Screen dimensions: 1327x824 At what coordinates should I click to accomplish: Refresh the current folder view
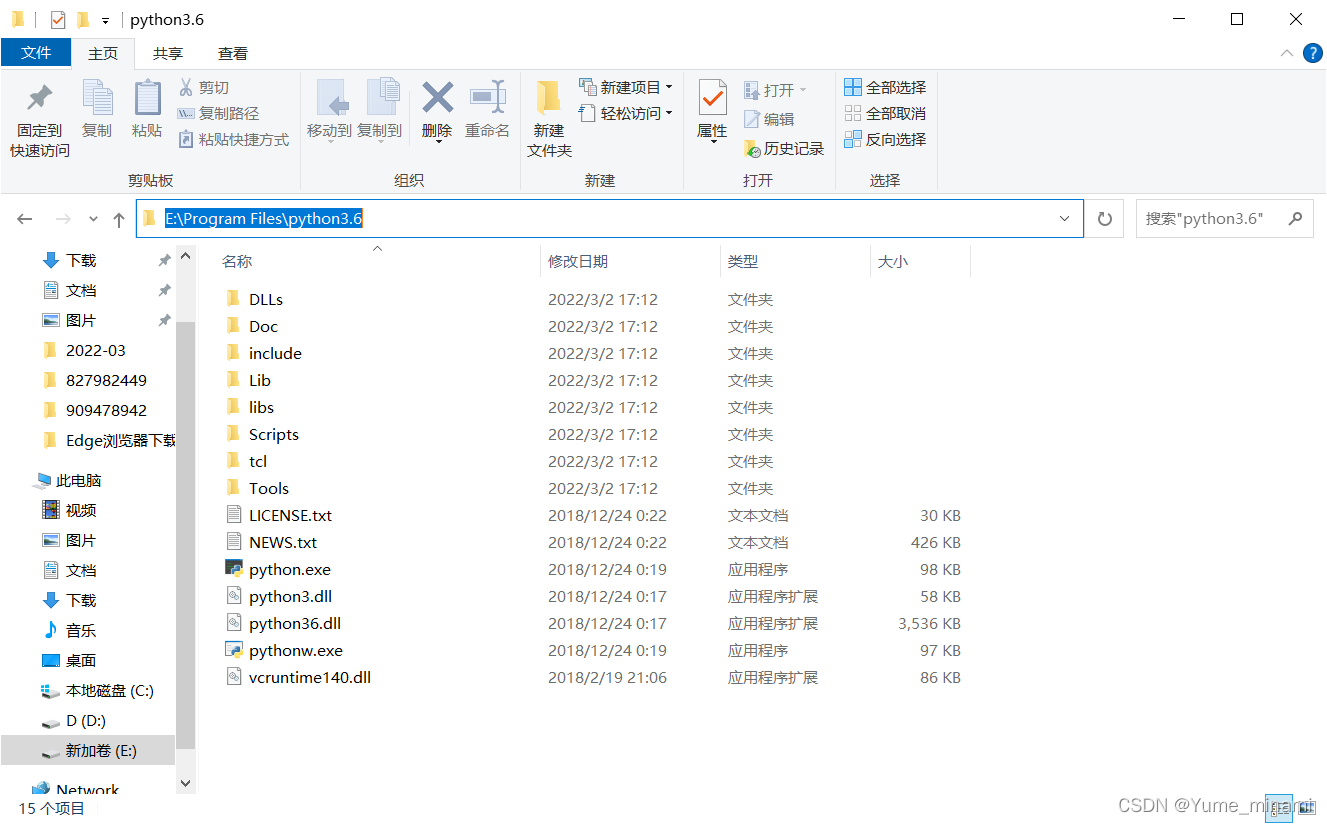pyautogui.click(x=1105, y=218)
